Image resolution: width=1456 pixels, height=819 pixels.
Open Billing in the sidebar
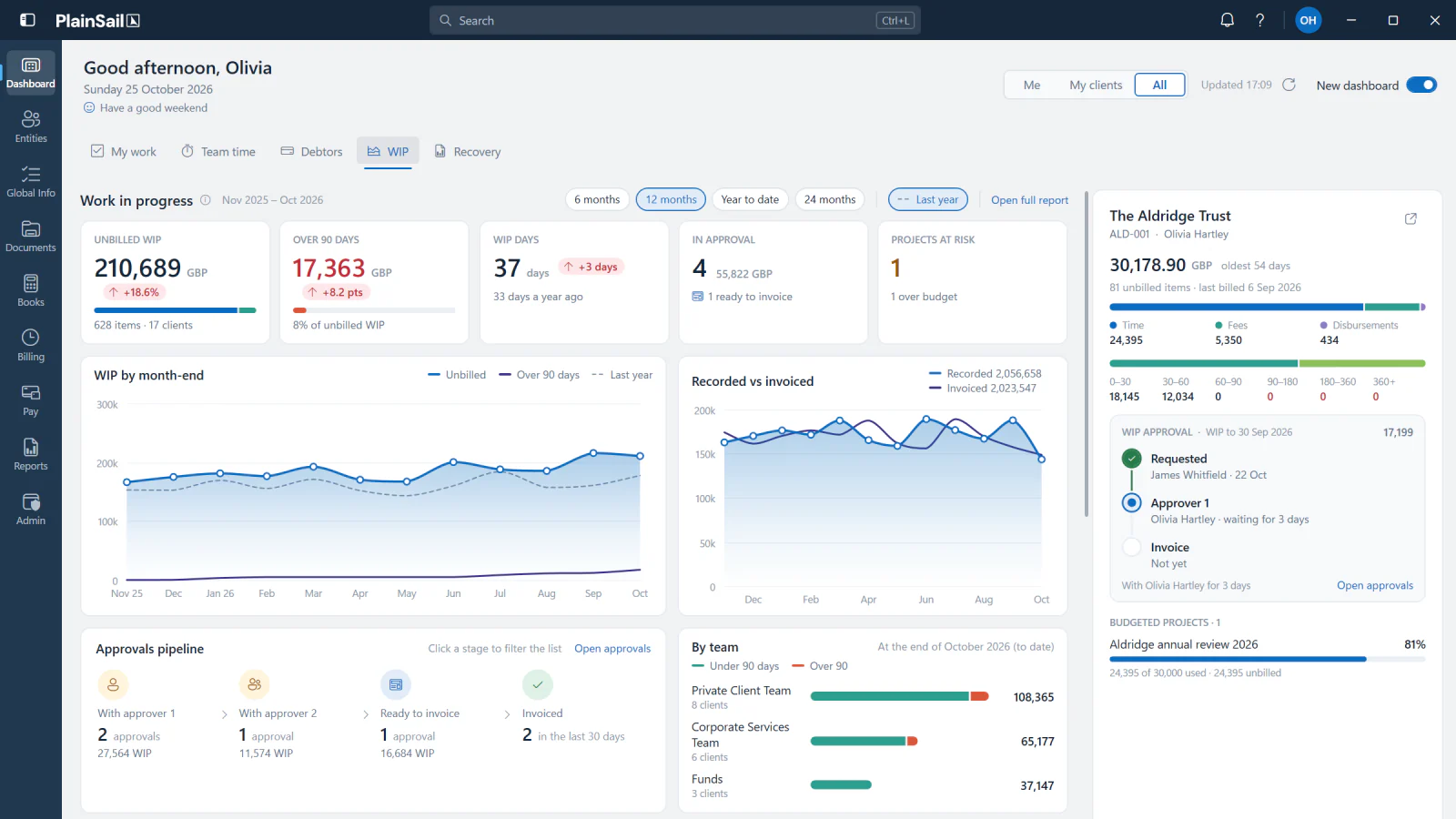coord(31,346)
